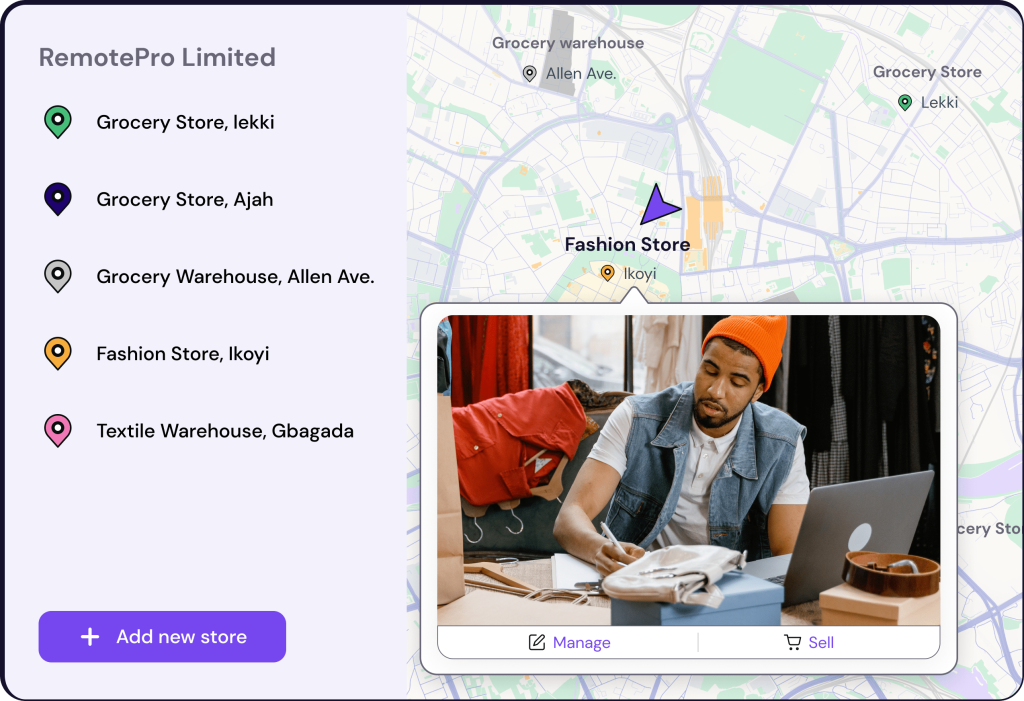Click the Add new store button
This screenshot has width=1024, height=701.
point(162,636)
